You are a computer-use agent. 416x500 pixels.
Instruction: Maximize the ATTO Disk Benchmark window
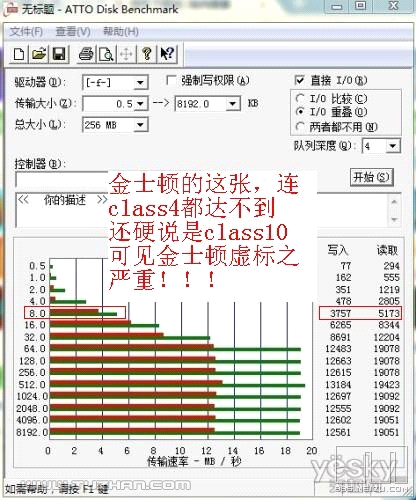(x=360, y=6)
